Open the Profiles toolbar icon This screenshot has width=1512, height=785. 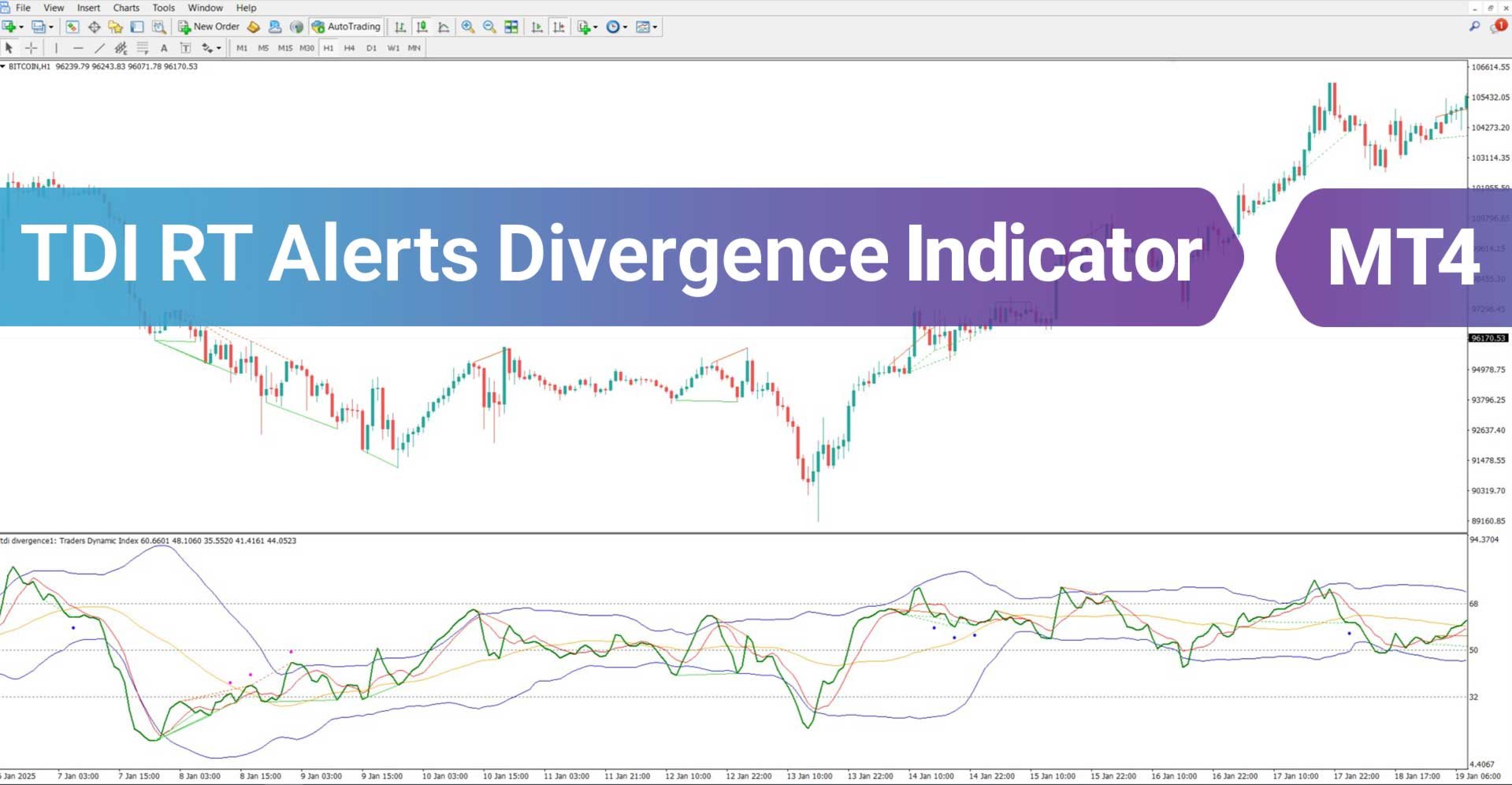click(x=38, y=27)
